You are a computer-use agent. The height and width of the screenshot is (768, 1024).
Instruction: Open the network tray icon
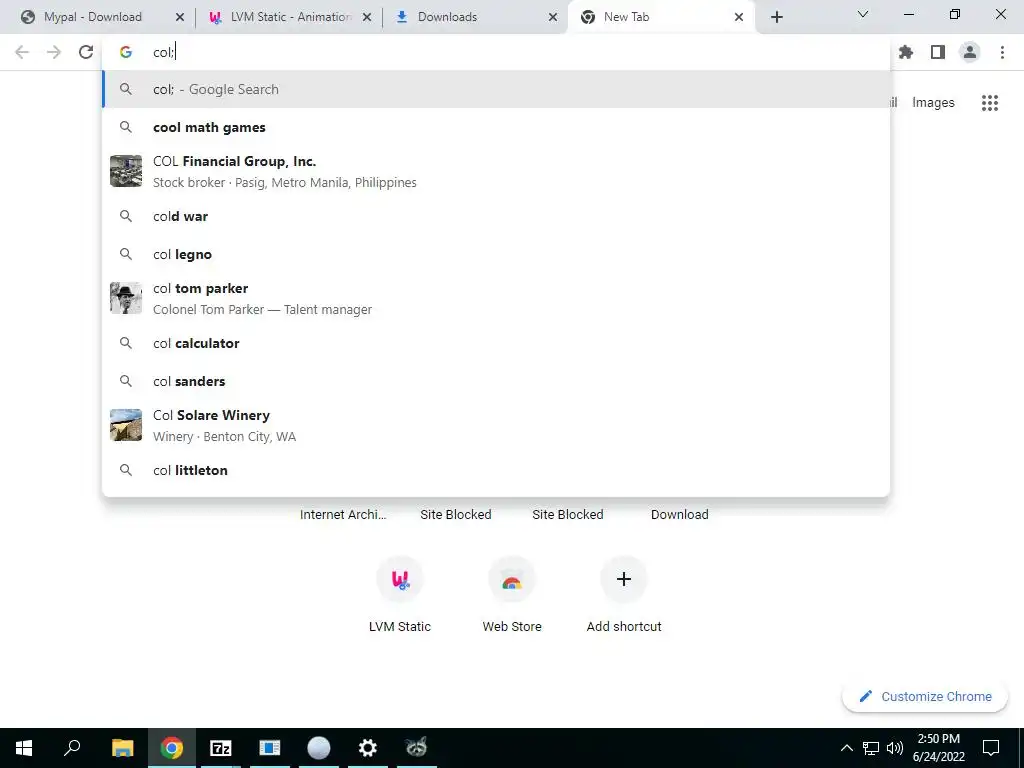tap(871, 748)
